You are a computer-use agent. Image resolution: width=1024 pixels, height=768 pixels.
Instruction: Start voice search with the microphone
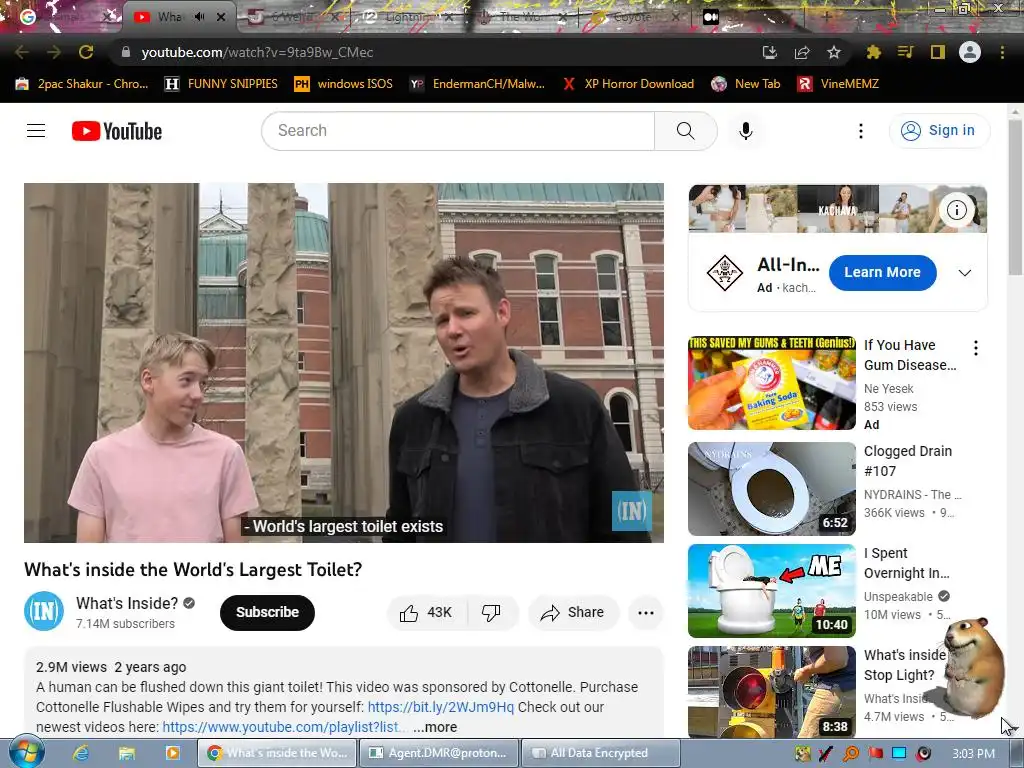click(x=745, y=131)
